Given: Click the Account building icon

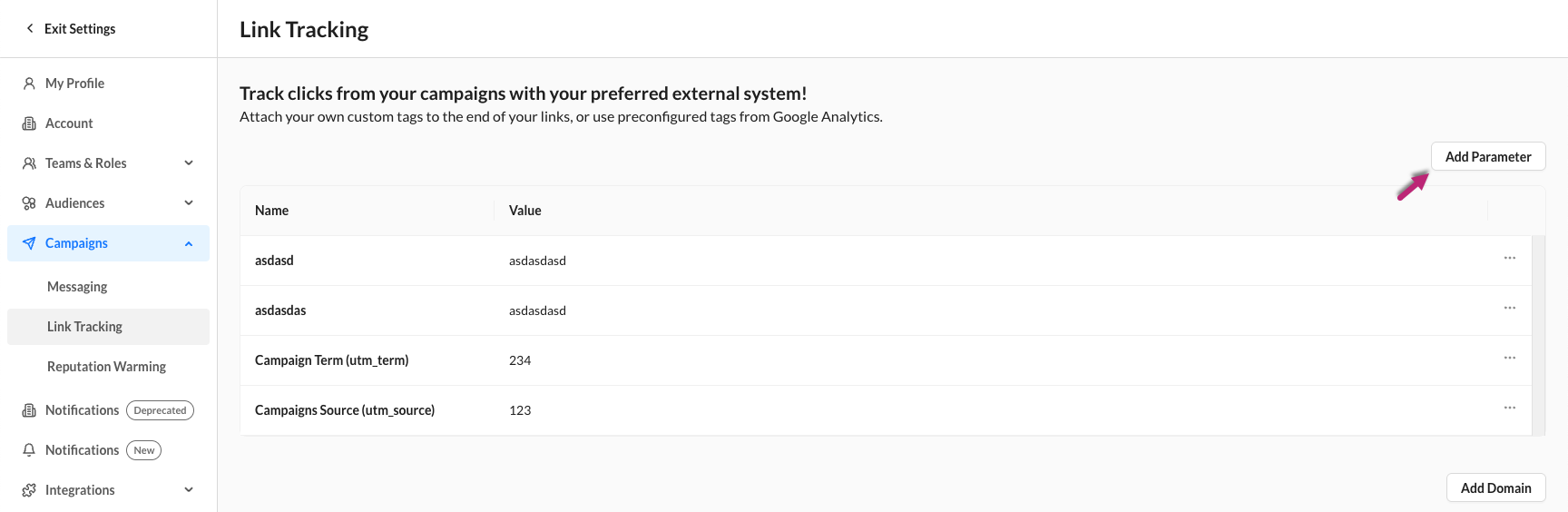Looking at the screenshot, I should [x=29, y=123].
